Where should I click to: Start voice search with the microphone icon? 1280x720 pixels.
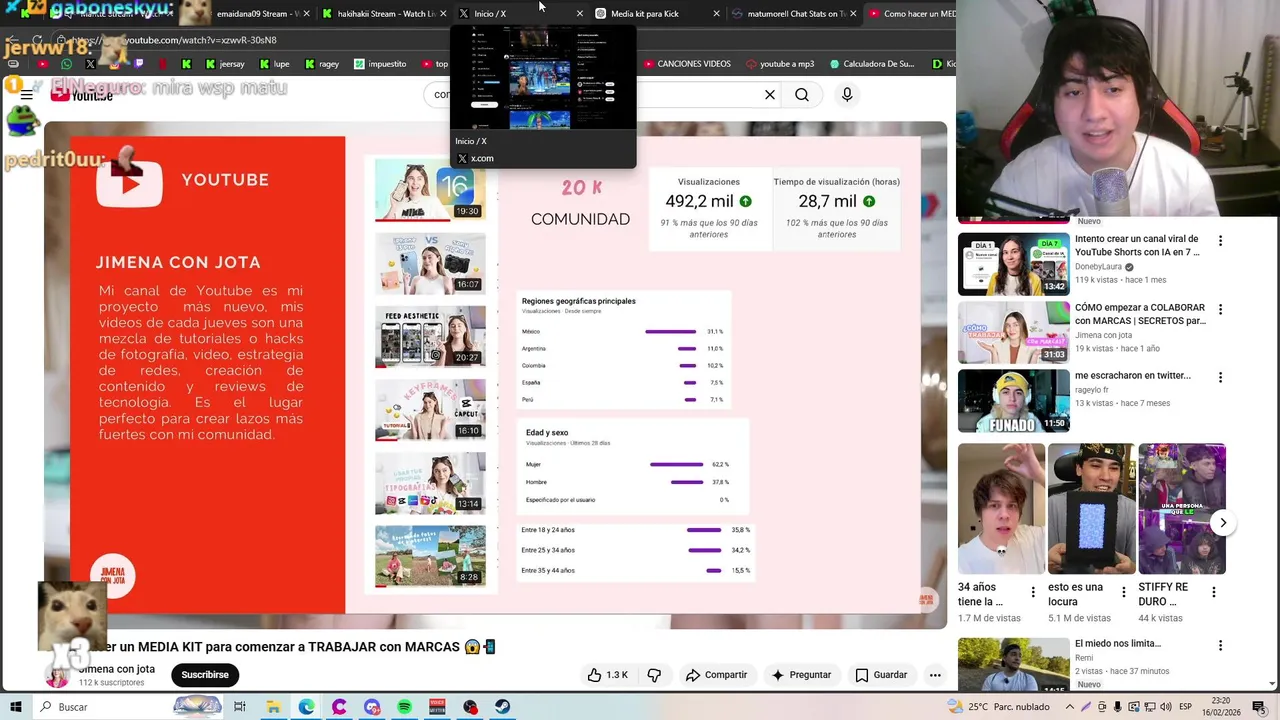tap(847, 95)
